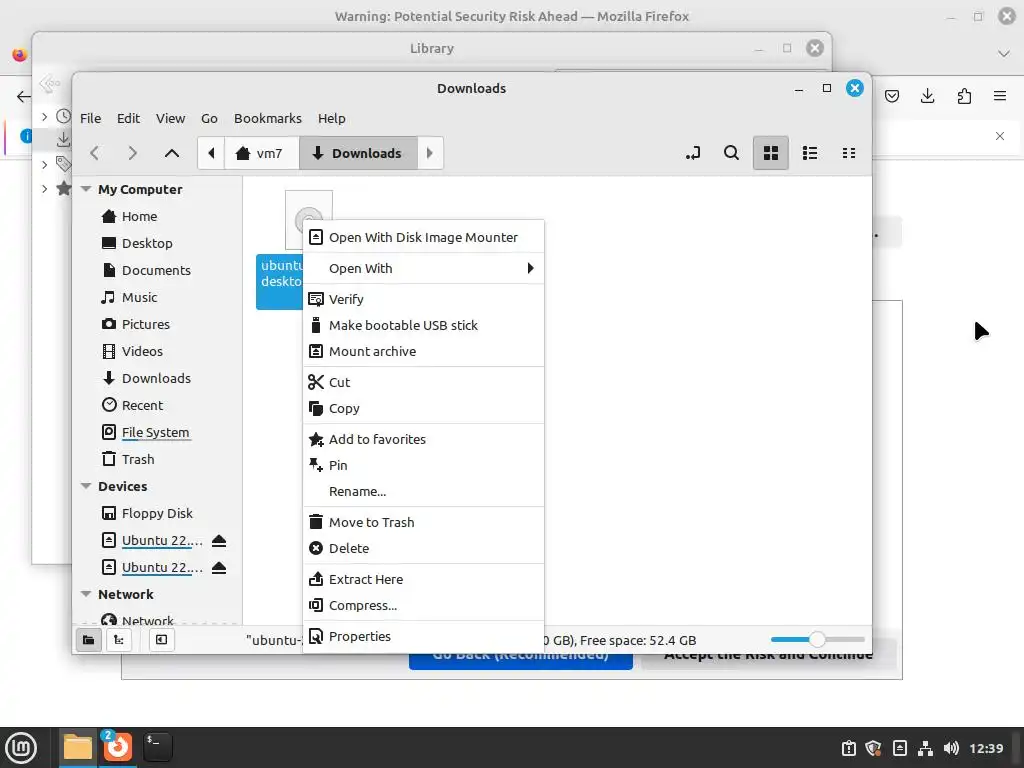This screenshot has height=768, width=1024.
Task: Switch to list view
Action: (810, 153)
